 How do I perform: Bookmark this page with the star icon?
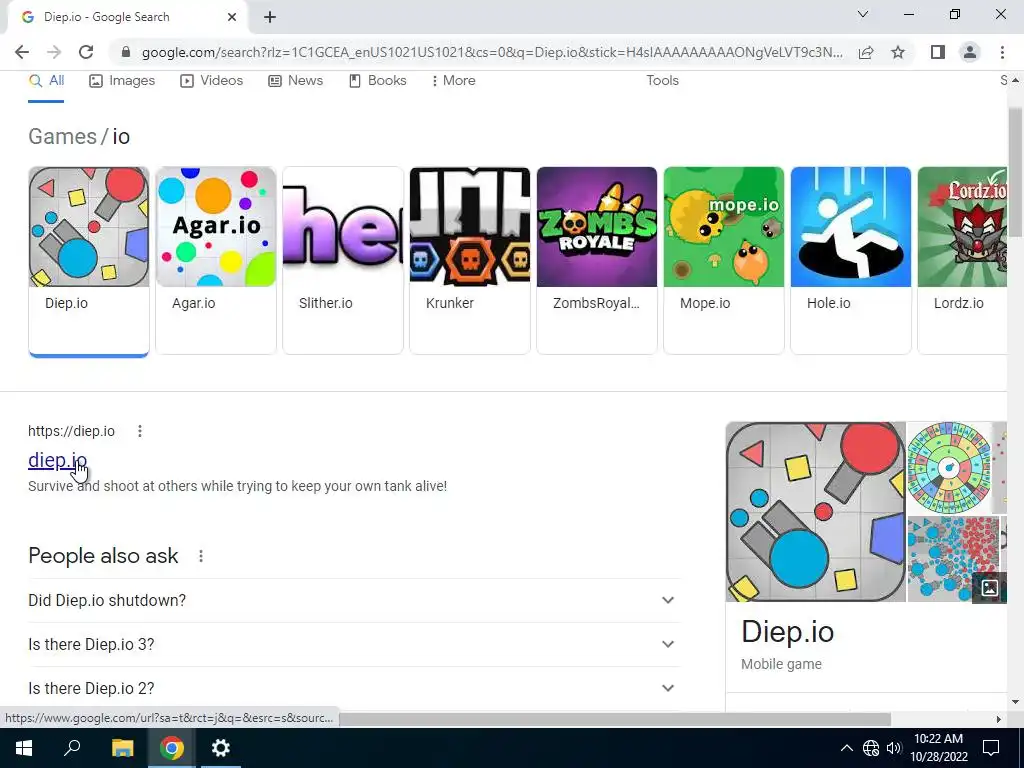coord(898,52)
